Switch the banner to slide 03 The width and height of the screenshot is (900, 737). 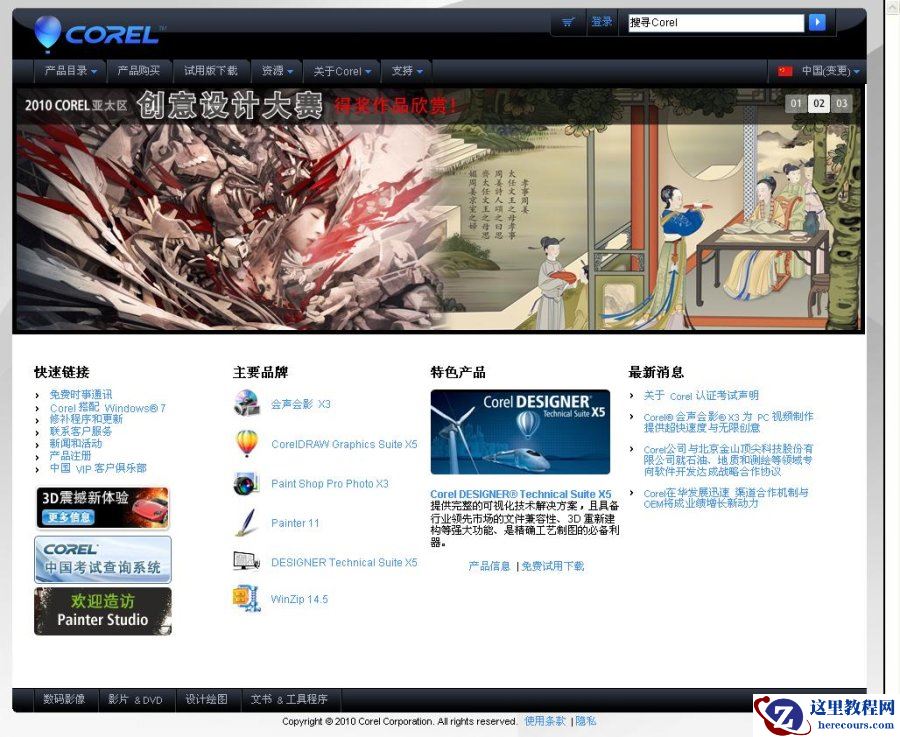(x=841, y=103)
